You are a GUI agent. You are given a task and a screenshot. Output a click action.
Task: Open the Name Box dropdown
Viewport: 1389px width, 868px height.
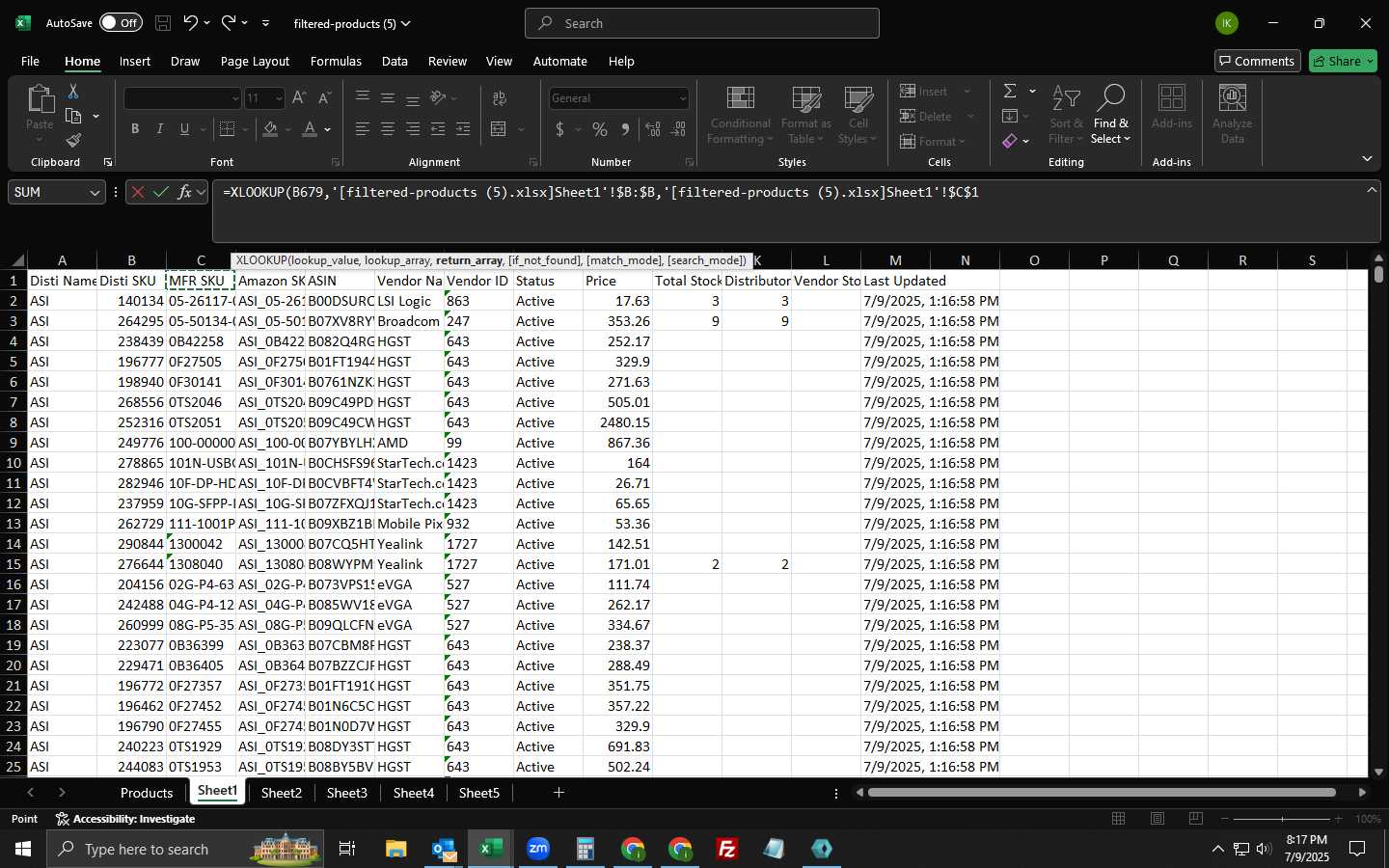pos(95,192)
